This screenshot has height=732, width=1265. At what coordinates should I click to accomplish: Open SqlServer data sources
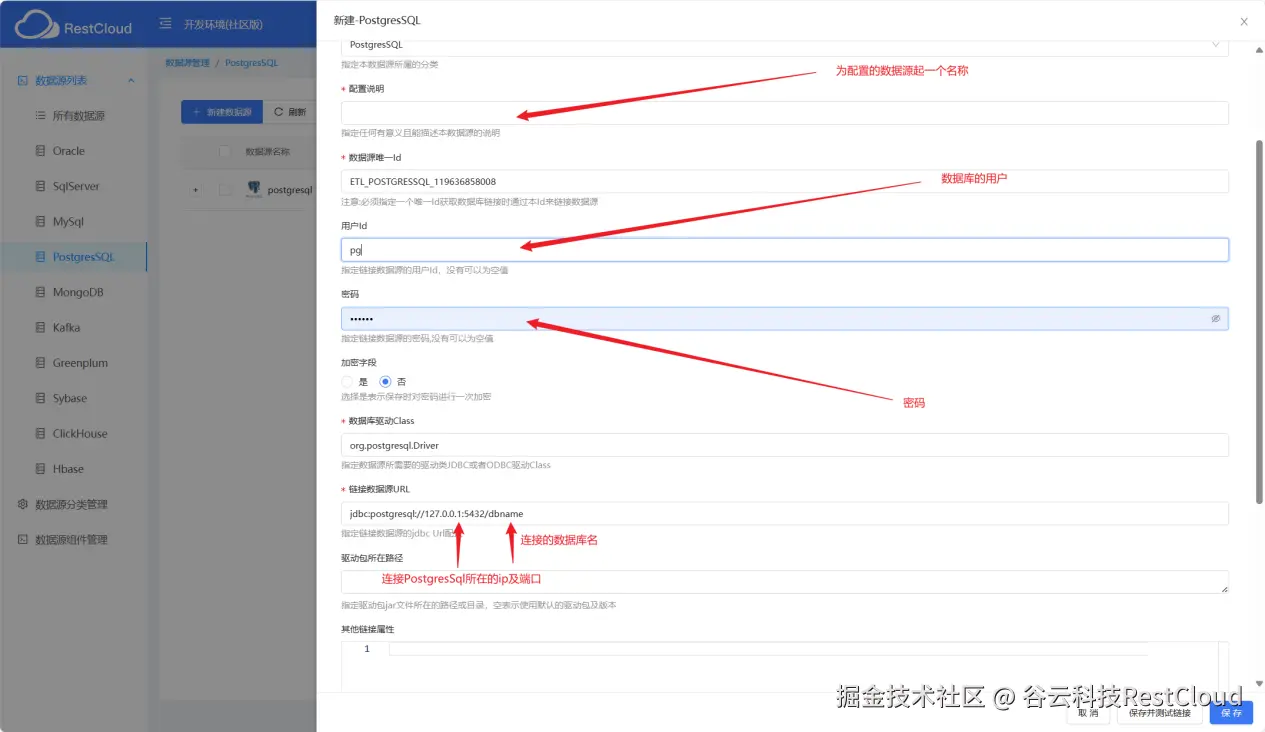pyautogui.click(x=76, y=186)
